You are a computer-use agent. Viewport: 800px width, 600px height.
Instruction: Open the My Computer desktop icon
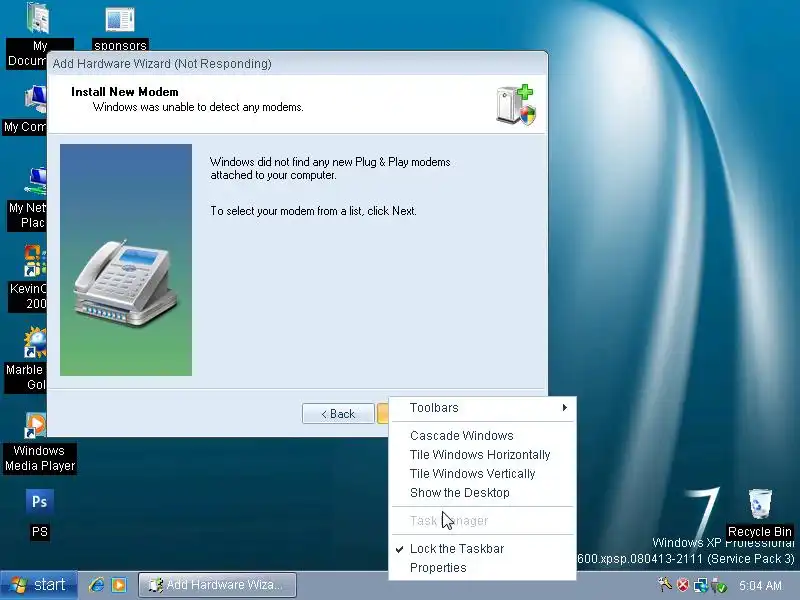coord(36,99)
